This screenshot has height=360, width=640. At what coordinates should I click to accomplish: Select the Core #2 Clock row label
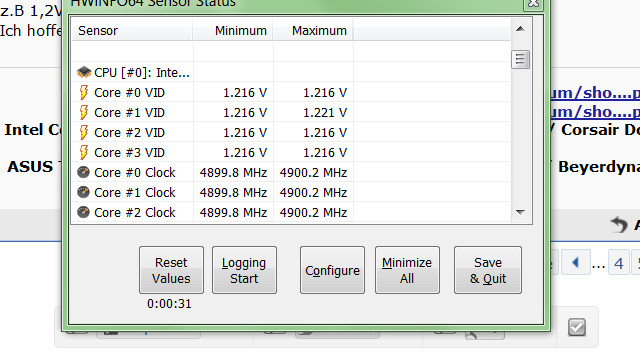pyautogui.click(x=135, y=213)
